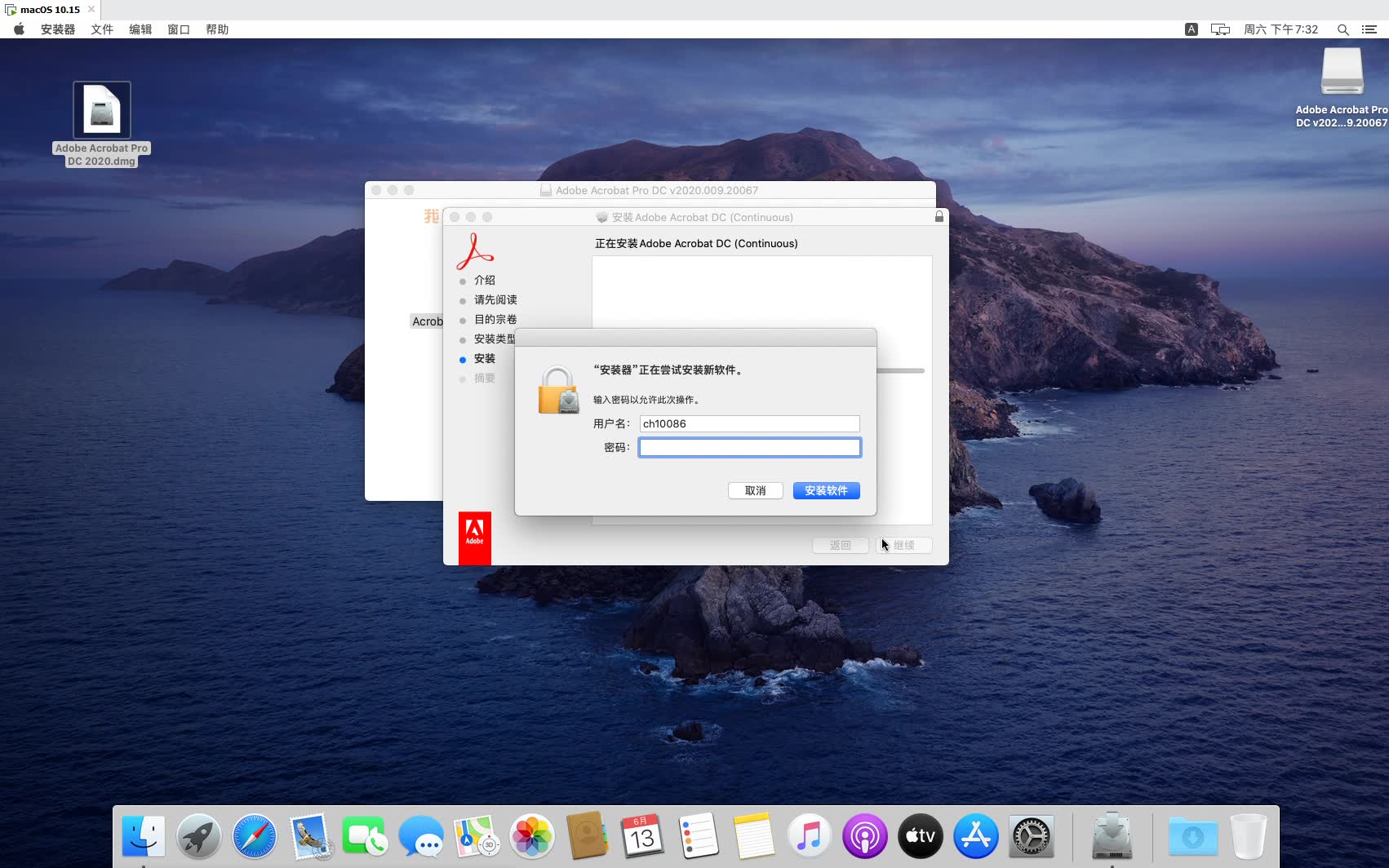Screen dimensions: 1389x868
Task: Click the lock icon in the installer title bar
Action: tap(939, 217)
